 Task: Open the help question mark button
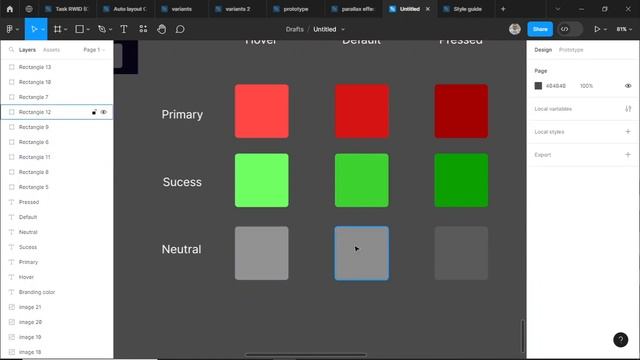coord(620,340)
